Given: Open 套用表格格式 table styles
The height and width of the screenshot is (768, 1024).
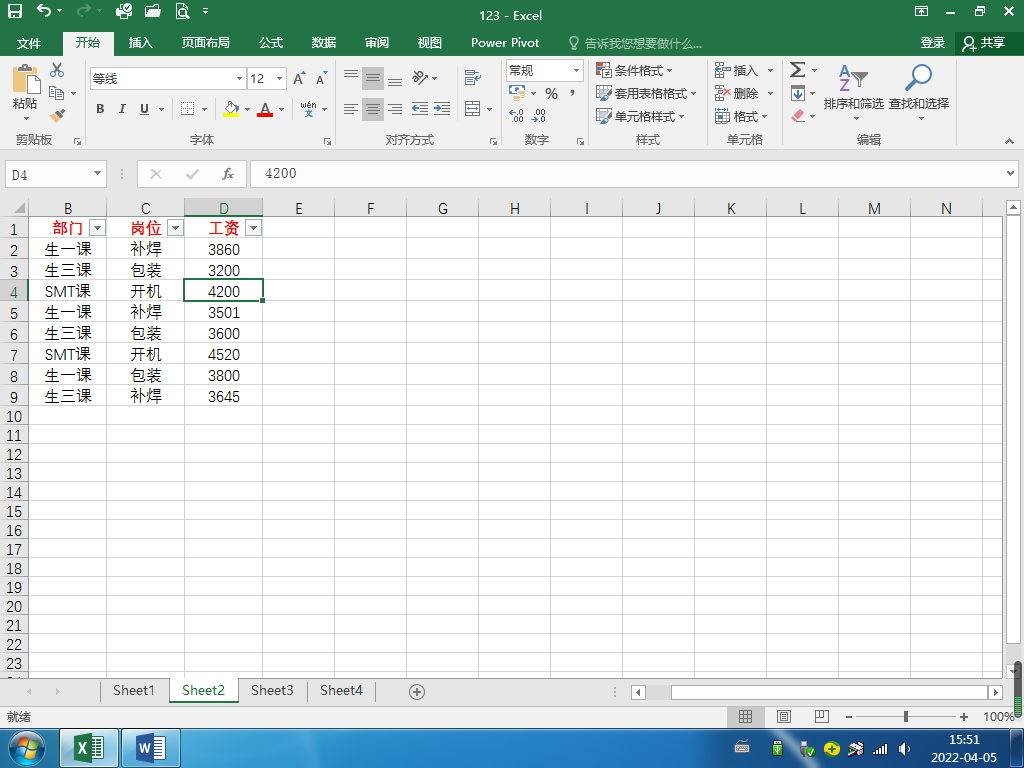Looking at the screenshot, I should (x=647, y=93).
